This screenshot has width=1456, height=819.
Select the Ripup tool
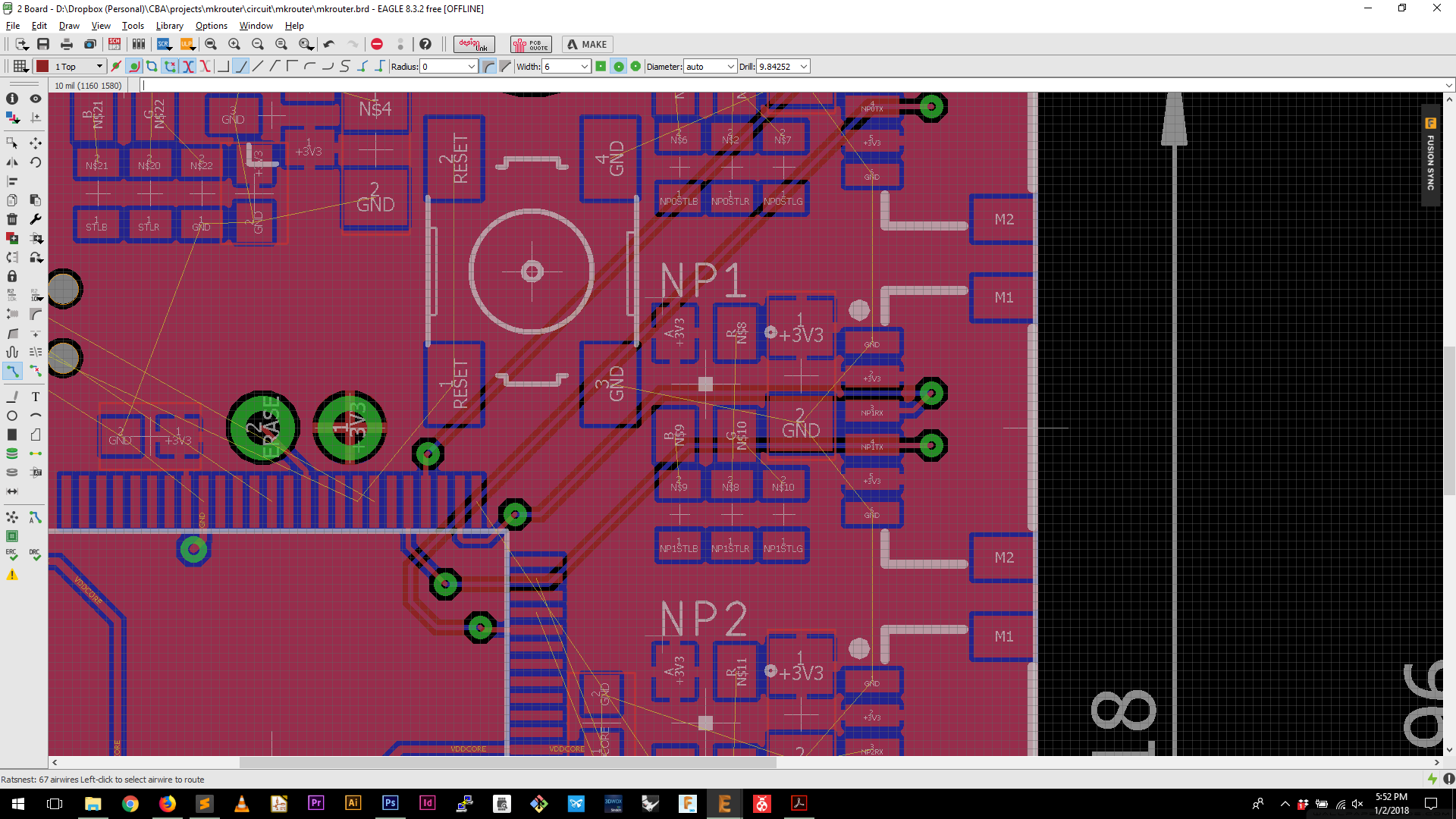click(35, 371)
